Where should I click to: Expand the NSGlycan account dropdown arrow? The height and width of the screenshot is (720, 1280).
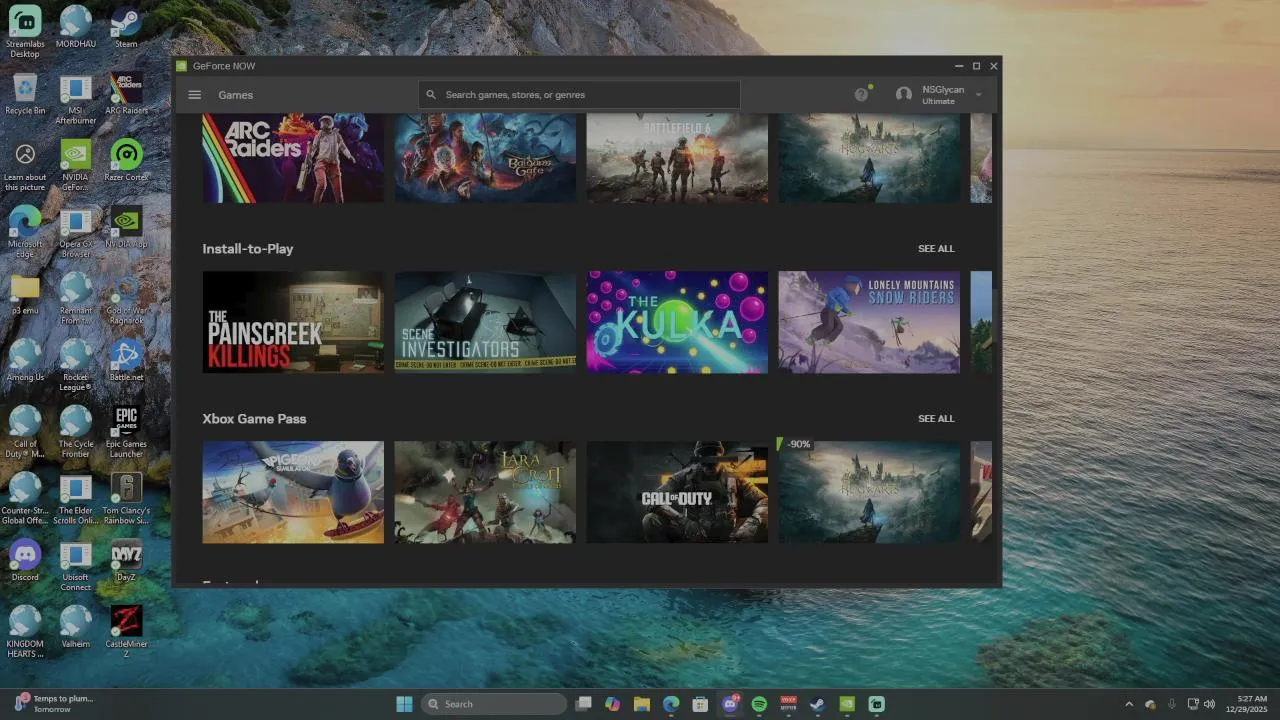tap(978, 95)
